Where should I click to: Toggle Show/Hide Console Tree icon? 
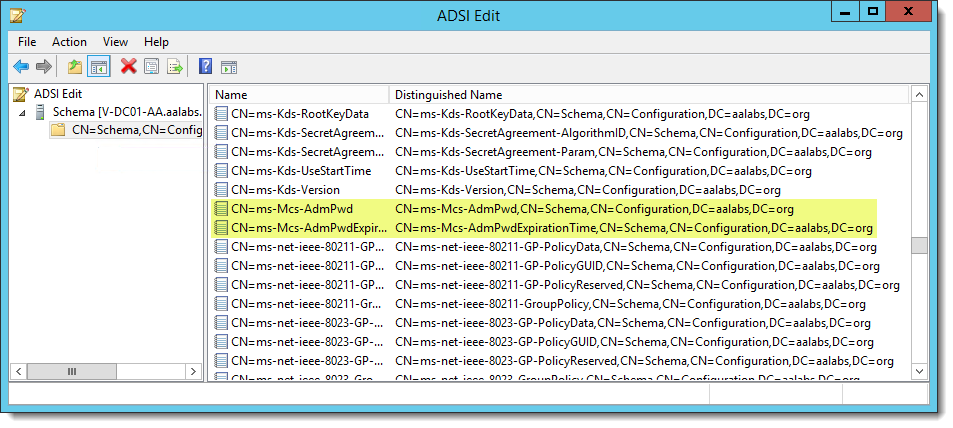pos(99,67)
